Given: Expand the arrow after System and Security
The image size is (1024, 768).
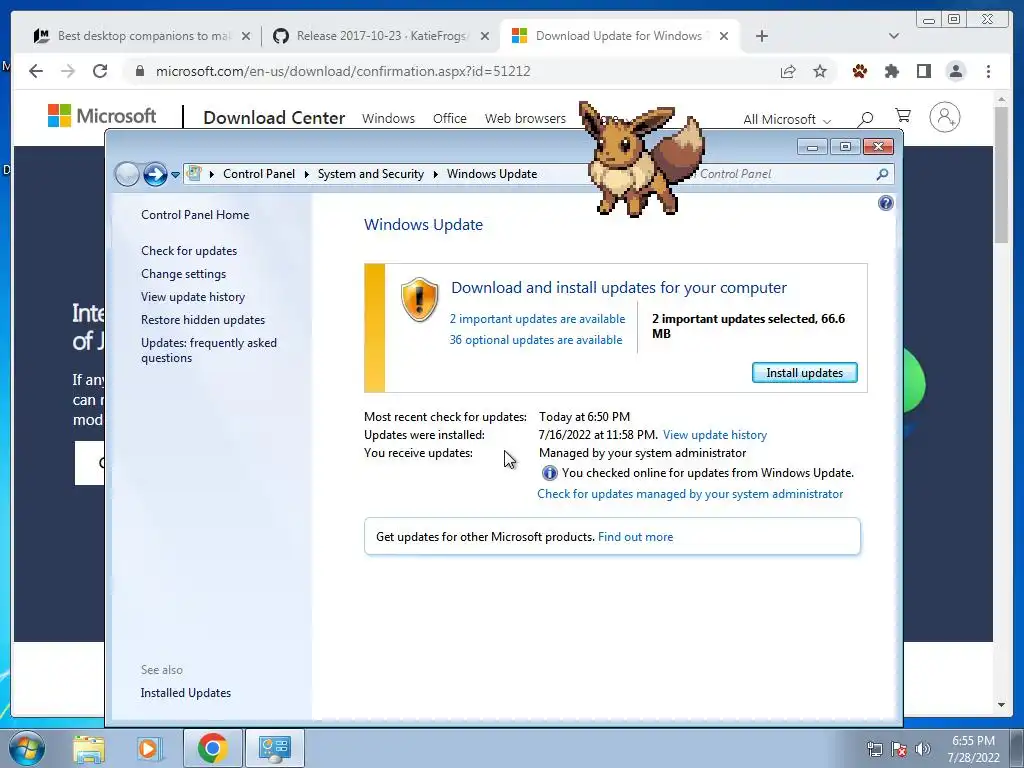Looking at the screenshot, I should 436,174.
